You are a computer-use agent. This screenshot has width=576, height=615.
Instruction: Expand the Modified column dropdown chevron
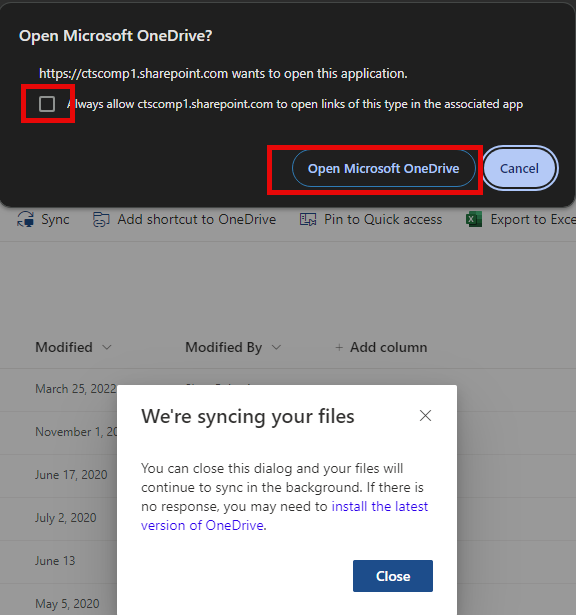point(107,348)
